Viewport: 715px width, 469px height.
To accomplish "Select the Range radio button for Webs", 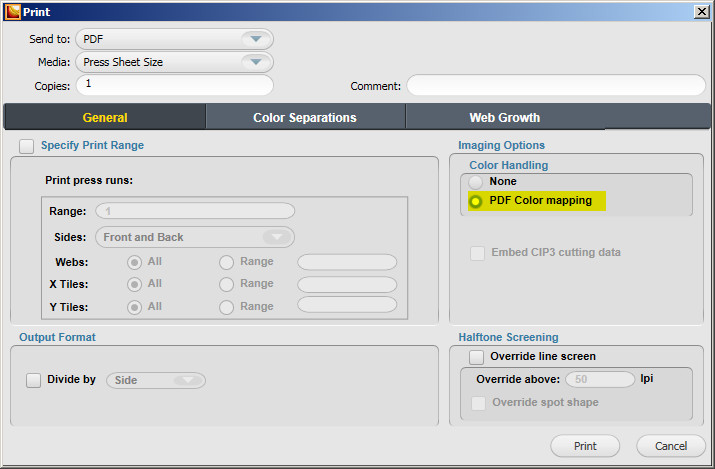I will [x=227, y=263].
